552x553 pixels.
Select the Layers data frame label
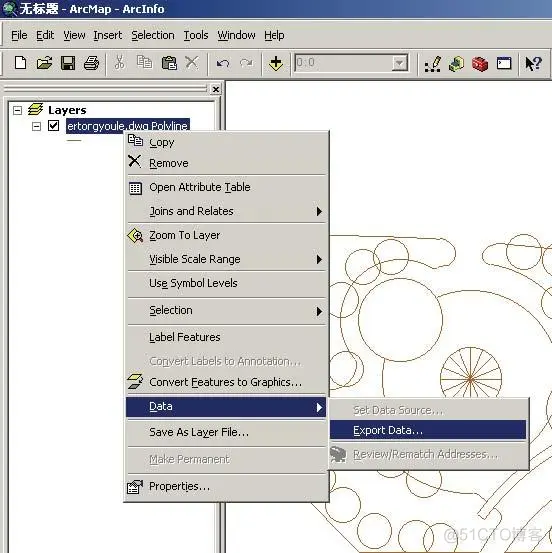coord(67,110)
